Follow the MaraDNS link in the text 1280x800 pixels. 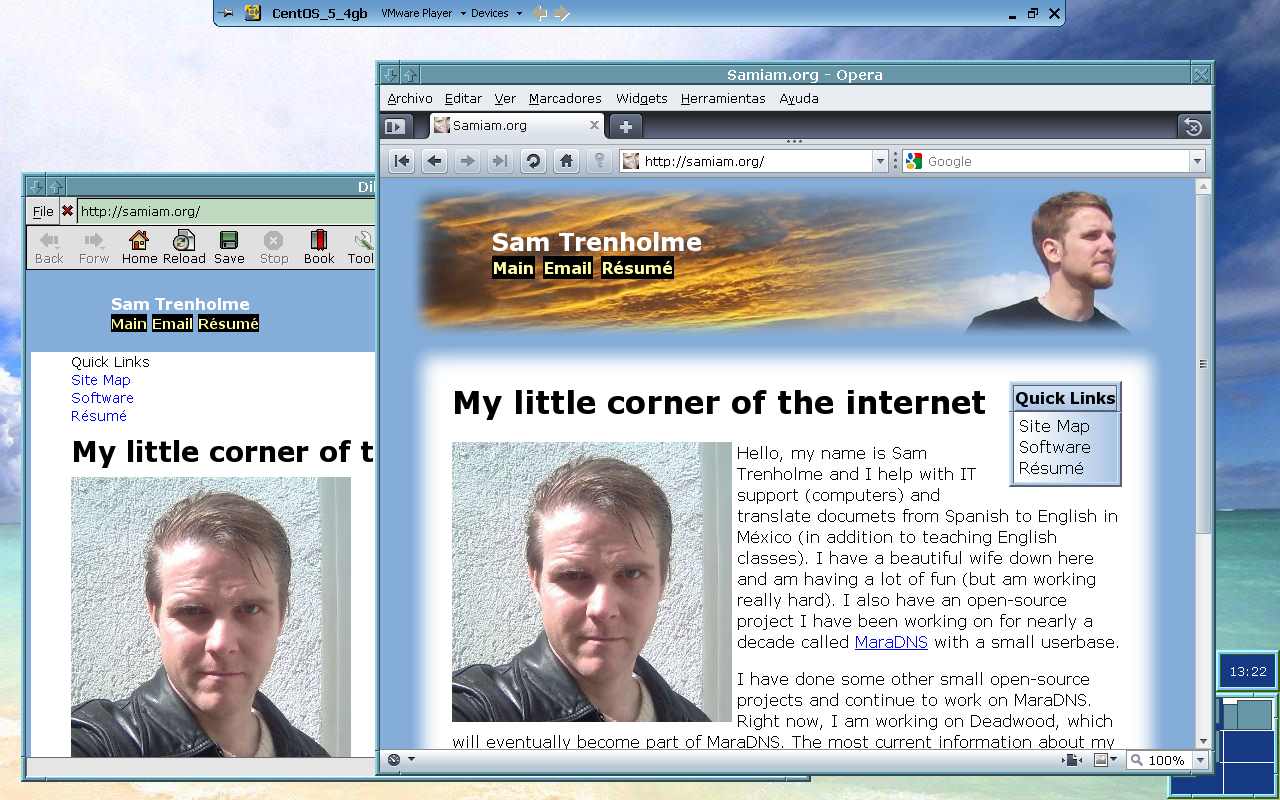point(891,642)
